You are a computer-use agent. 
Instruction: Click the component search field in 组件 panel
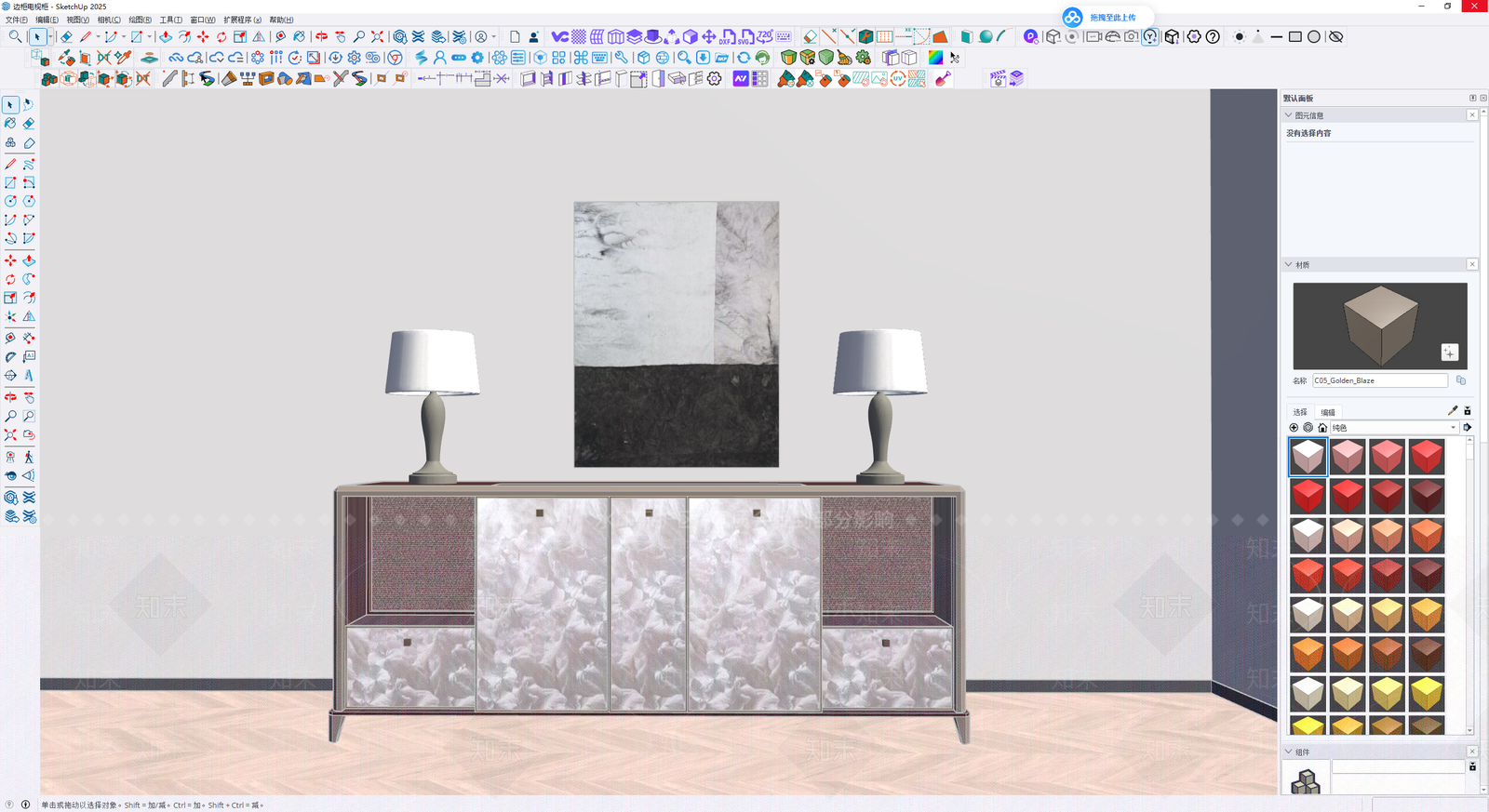(x=1398, y=767)
